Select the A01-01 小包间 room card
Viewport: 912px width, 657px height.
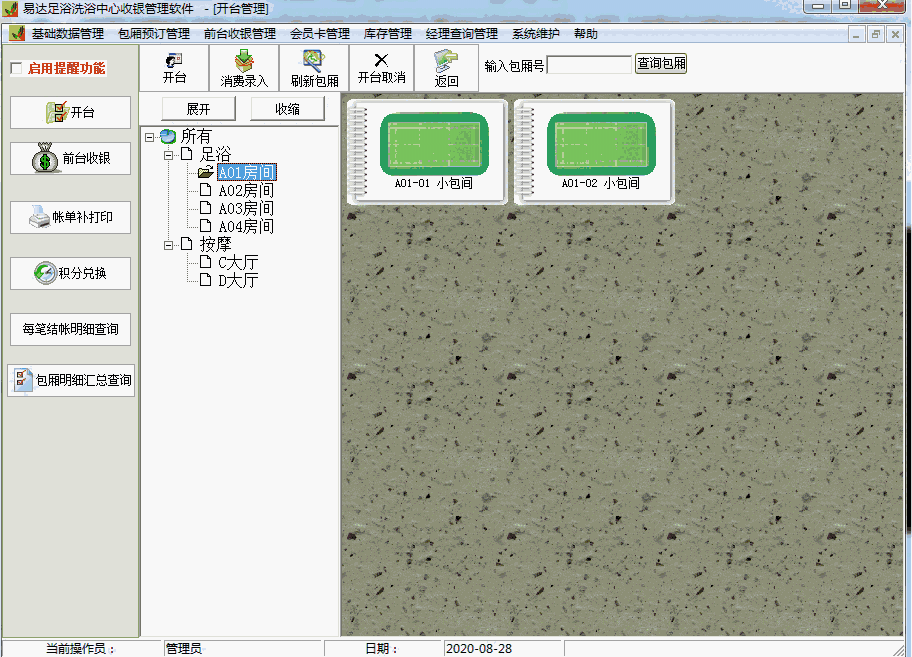426,152
